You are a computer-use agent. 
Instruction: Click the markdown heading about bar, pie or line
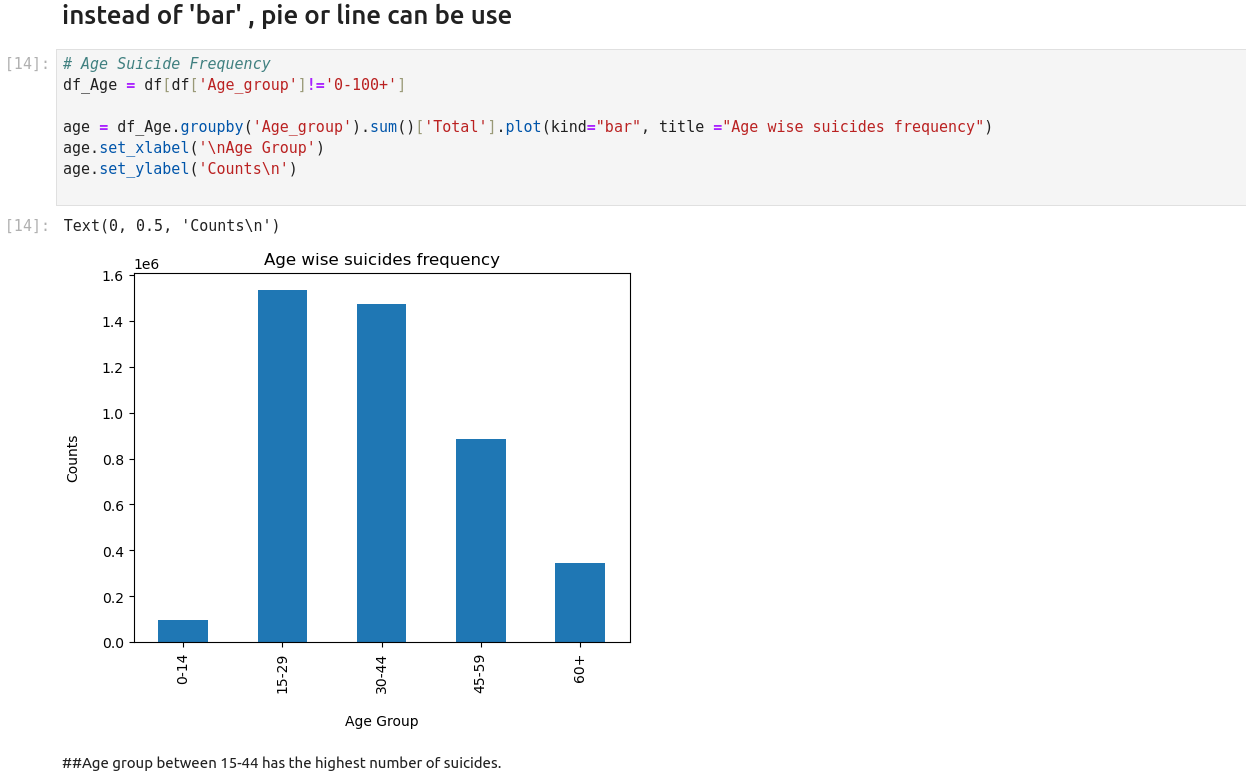tap(287, 16)
